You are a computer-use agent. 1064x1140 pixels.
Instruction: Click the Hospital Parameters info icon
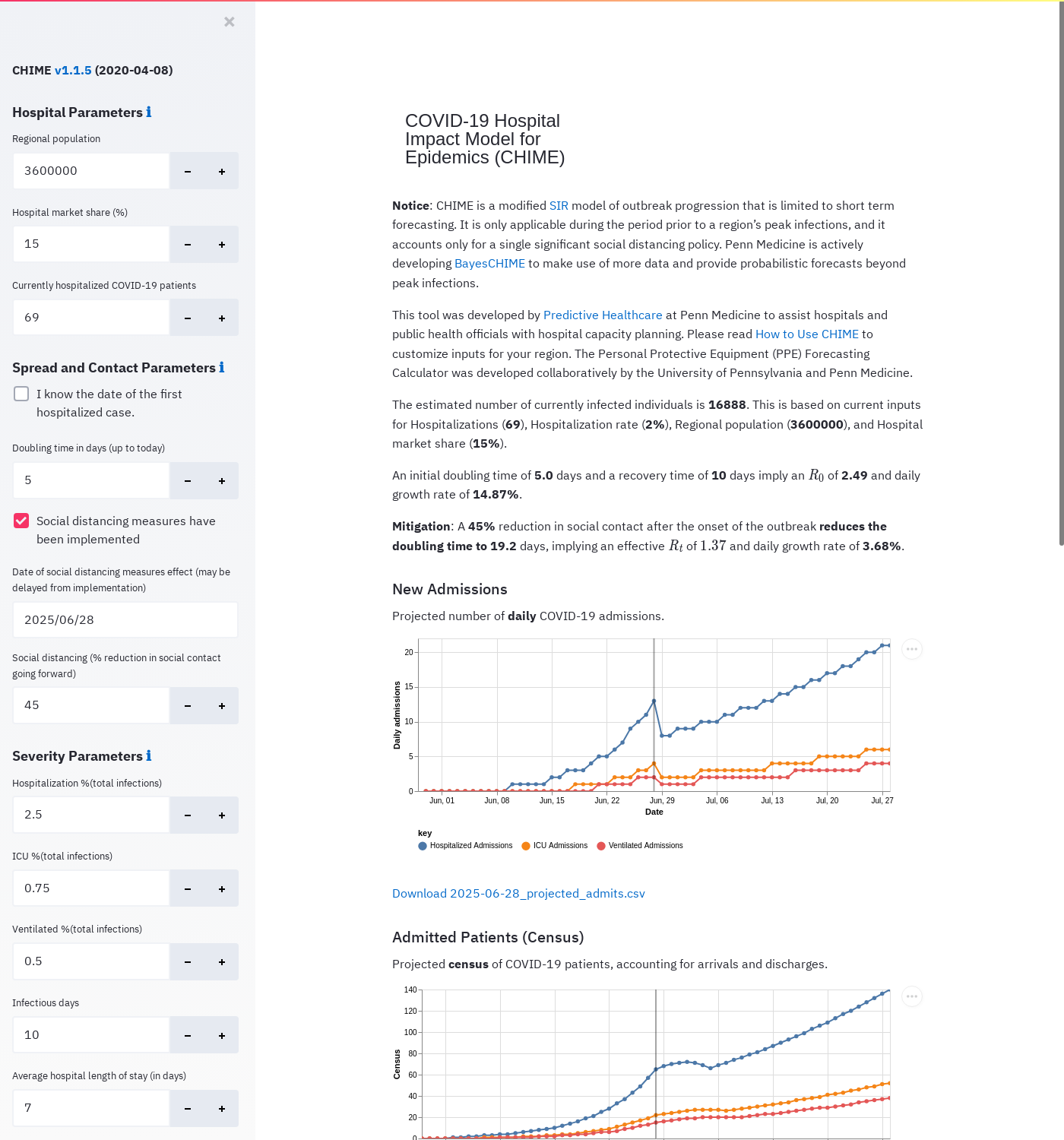pos(149,112)
